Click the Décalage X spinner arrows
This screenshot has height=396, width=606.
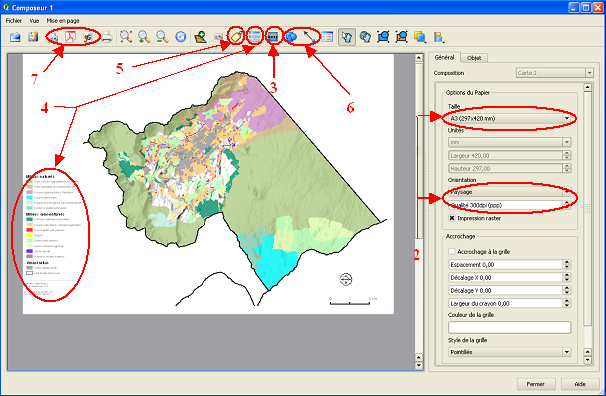pos(567,277)
